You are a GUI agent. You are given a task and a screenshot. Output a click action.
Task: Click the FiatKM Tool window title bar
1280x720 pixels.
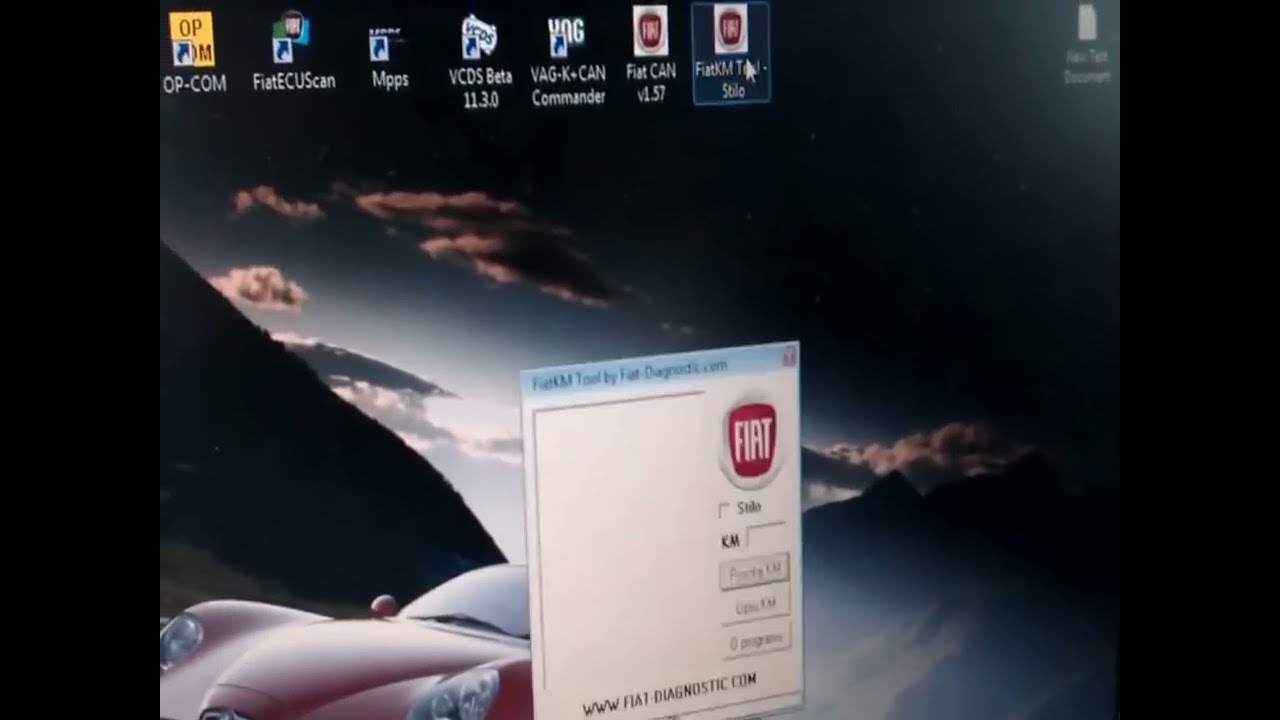pyautogui.click(x=659, y=368)
